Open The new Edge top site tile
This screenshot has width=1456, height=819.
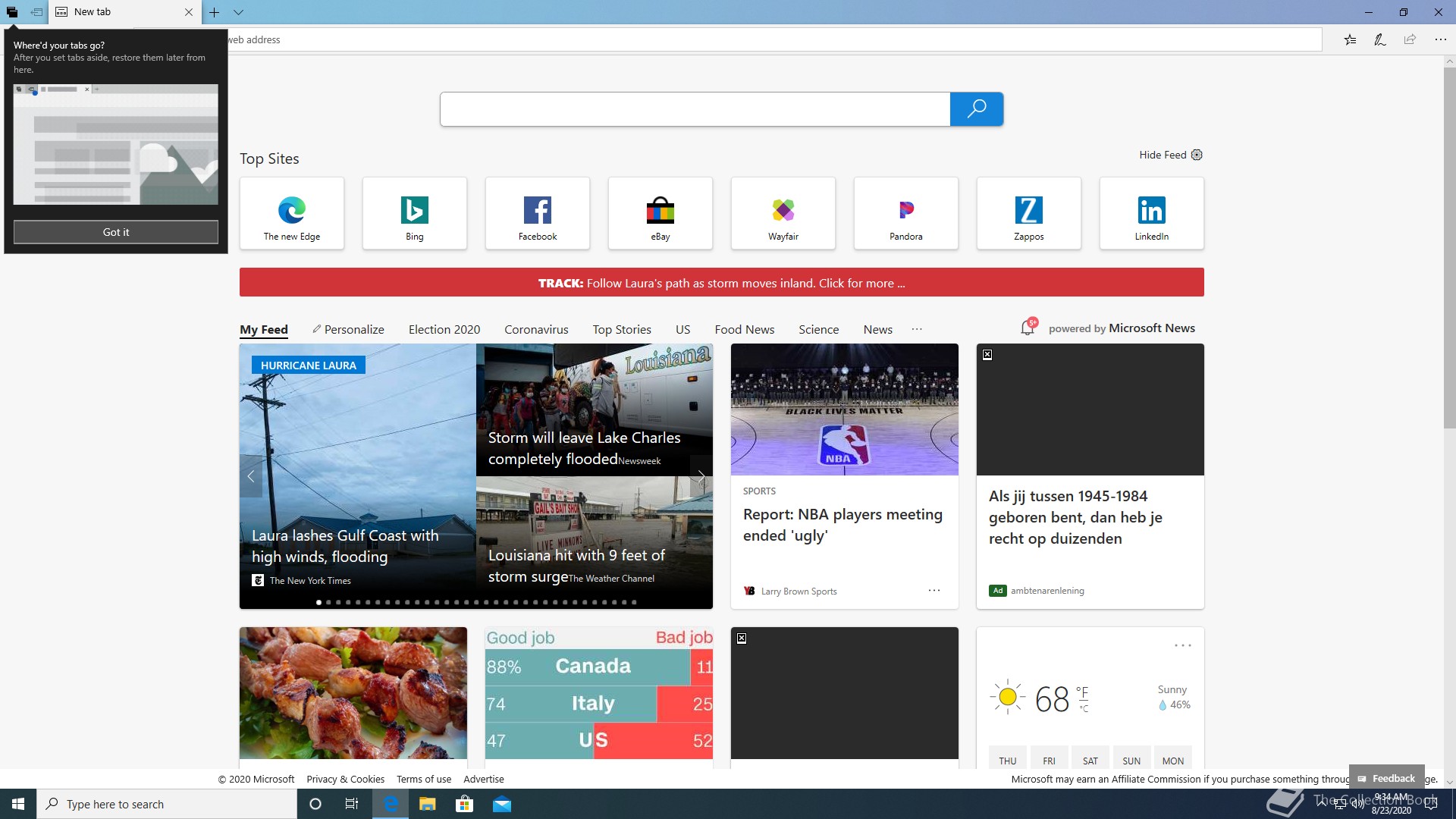(x=292, y=213)
